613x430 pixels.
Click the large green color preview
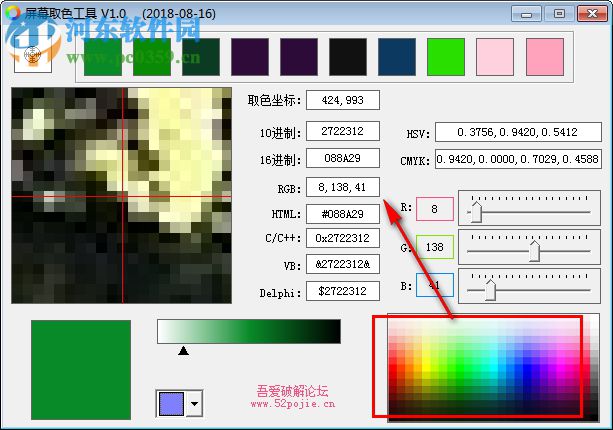point(81,370)
